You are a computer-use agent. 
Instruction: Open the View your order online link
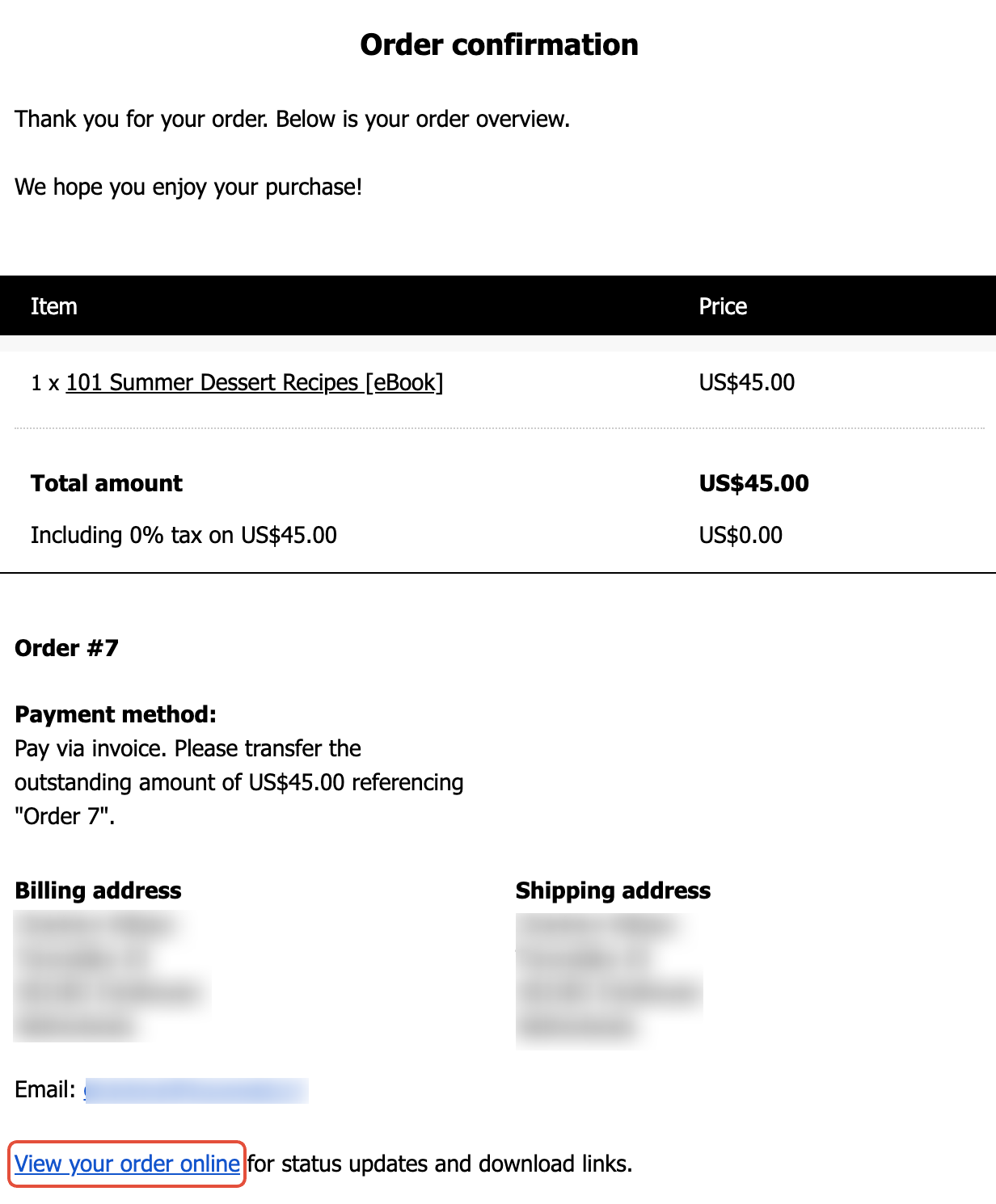tap(127, 1164)
